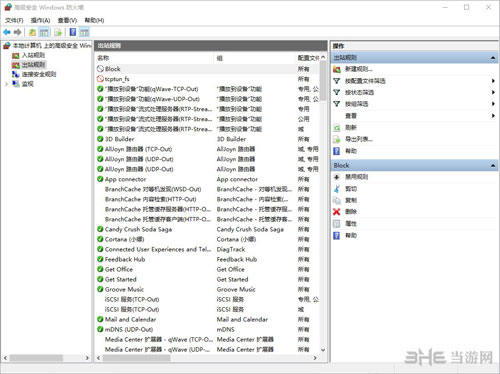Select the 监视 (Monitoring) tree item
500x374 pixels.
coord(28,84)
